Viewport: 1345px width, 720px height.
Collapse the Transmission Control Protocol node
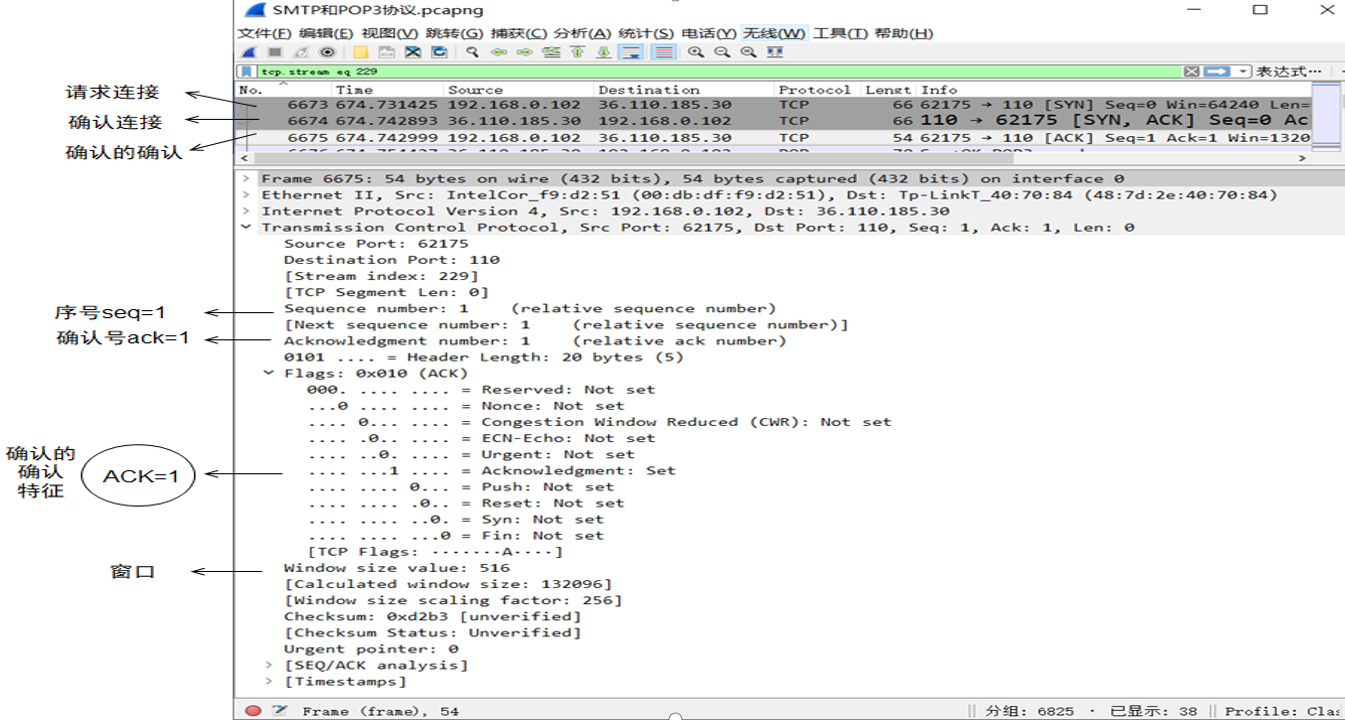click(x=246, y=227)
